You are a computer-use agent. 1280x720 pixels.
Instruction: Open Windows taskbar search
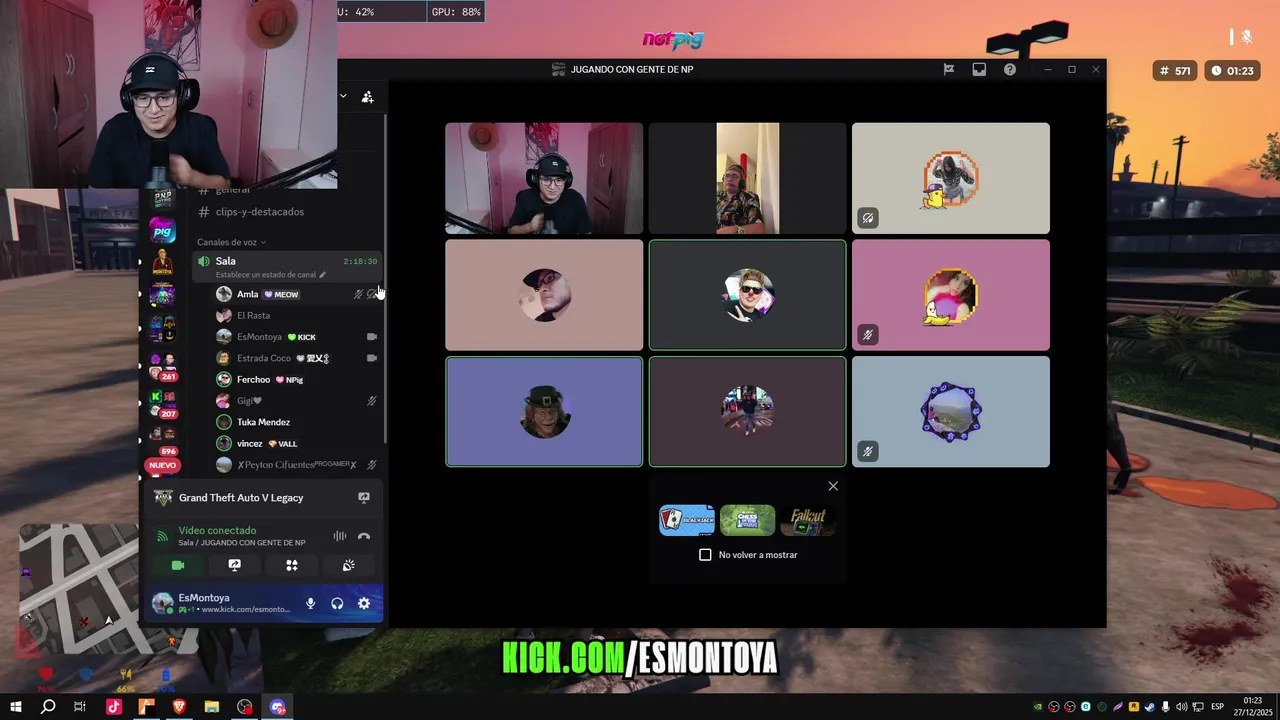48,707
